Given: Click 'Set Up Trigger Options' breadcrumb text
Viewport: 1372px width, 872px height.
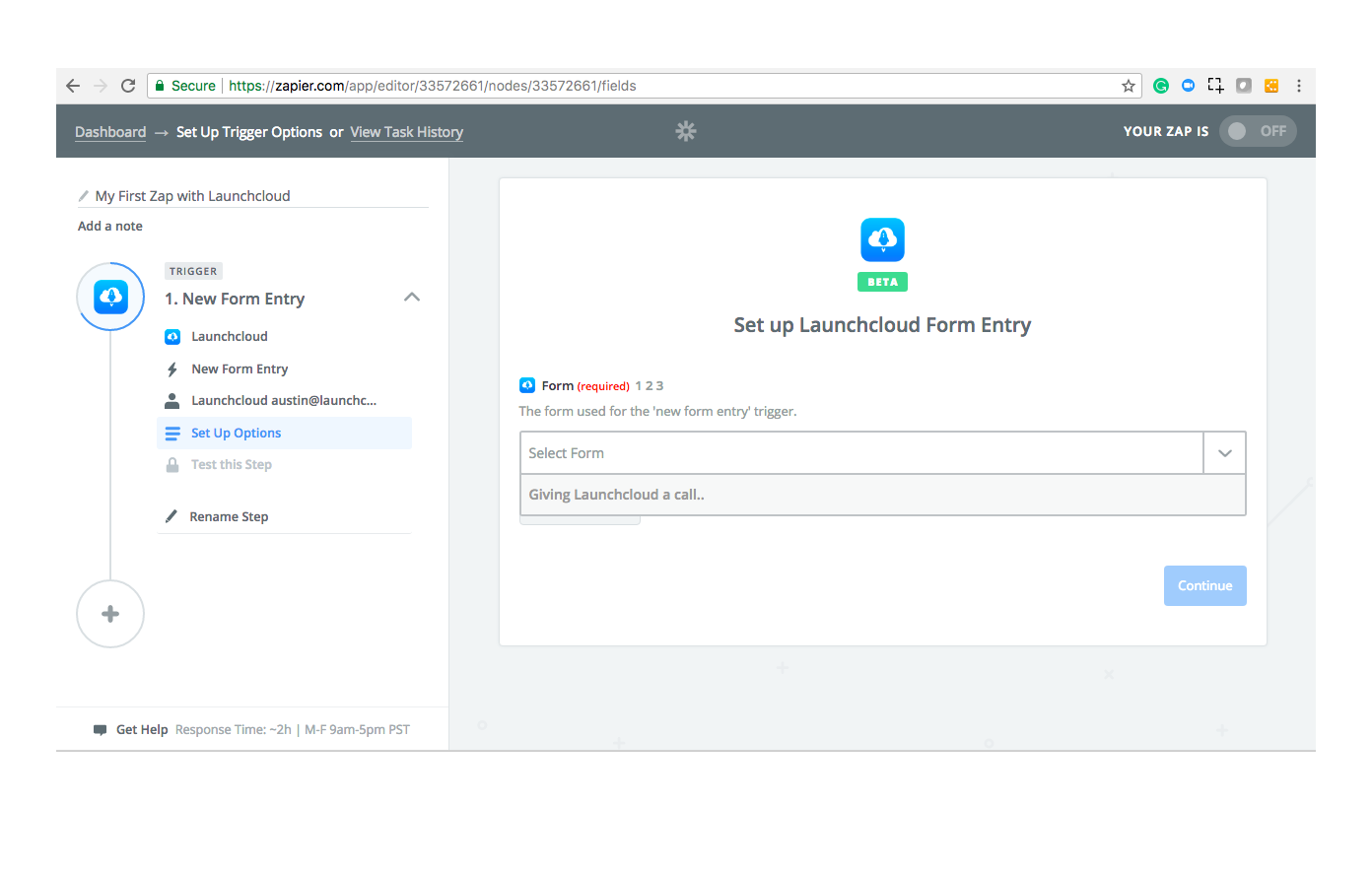Looking at the screenshot, I should tap(249, 132).
